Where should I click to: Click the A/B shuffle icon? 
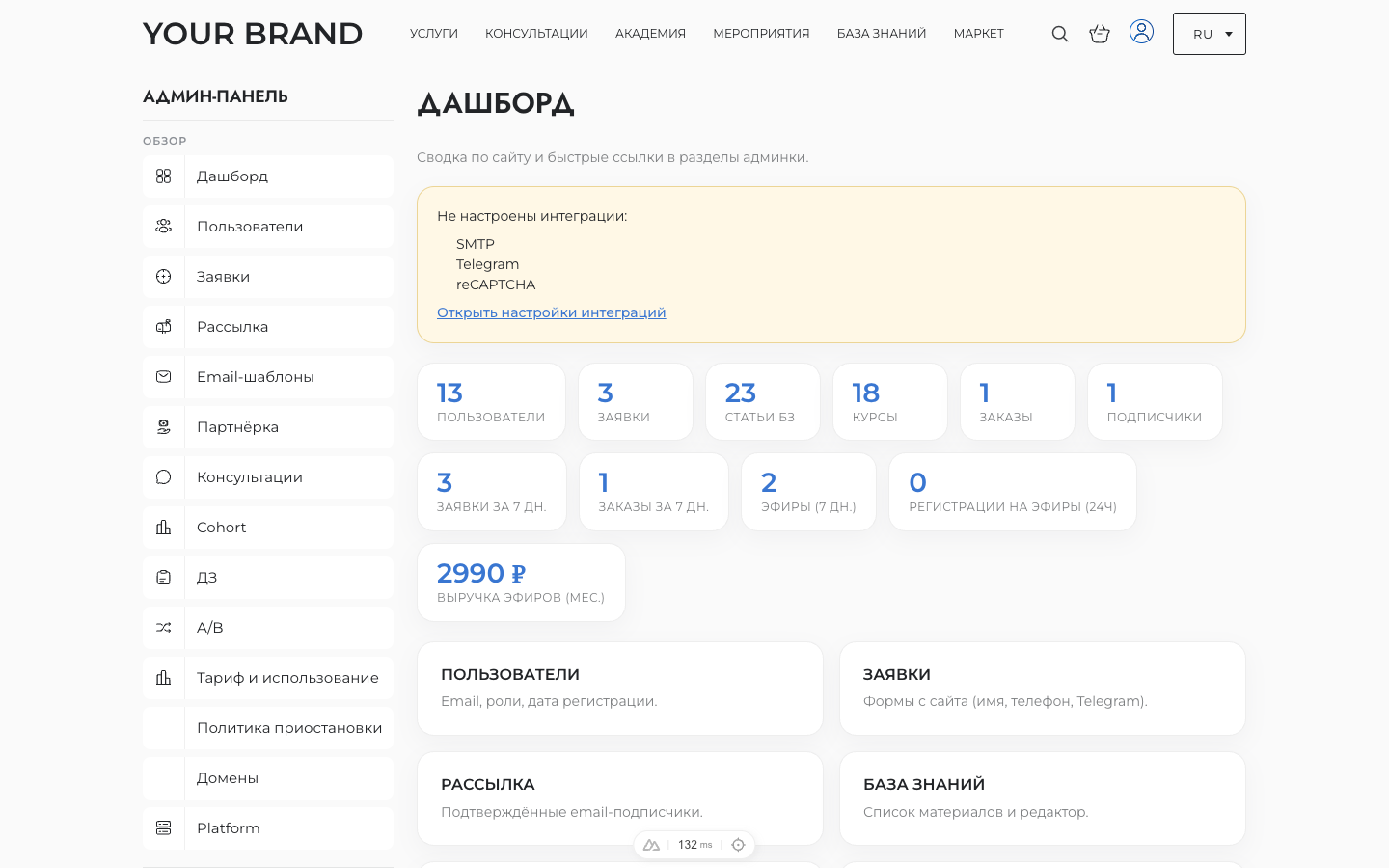pyautogui.click(x=164, y=628)
